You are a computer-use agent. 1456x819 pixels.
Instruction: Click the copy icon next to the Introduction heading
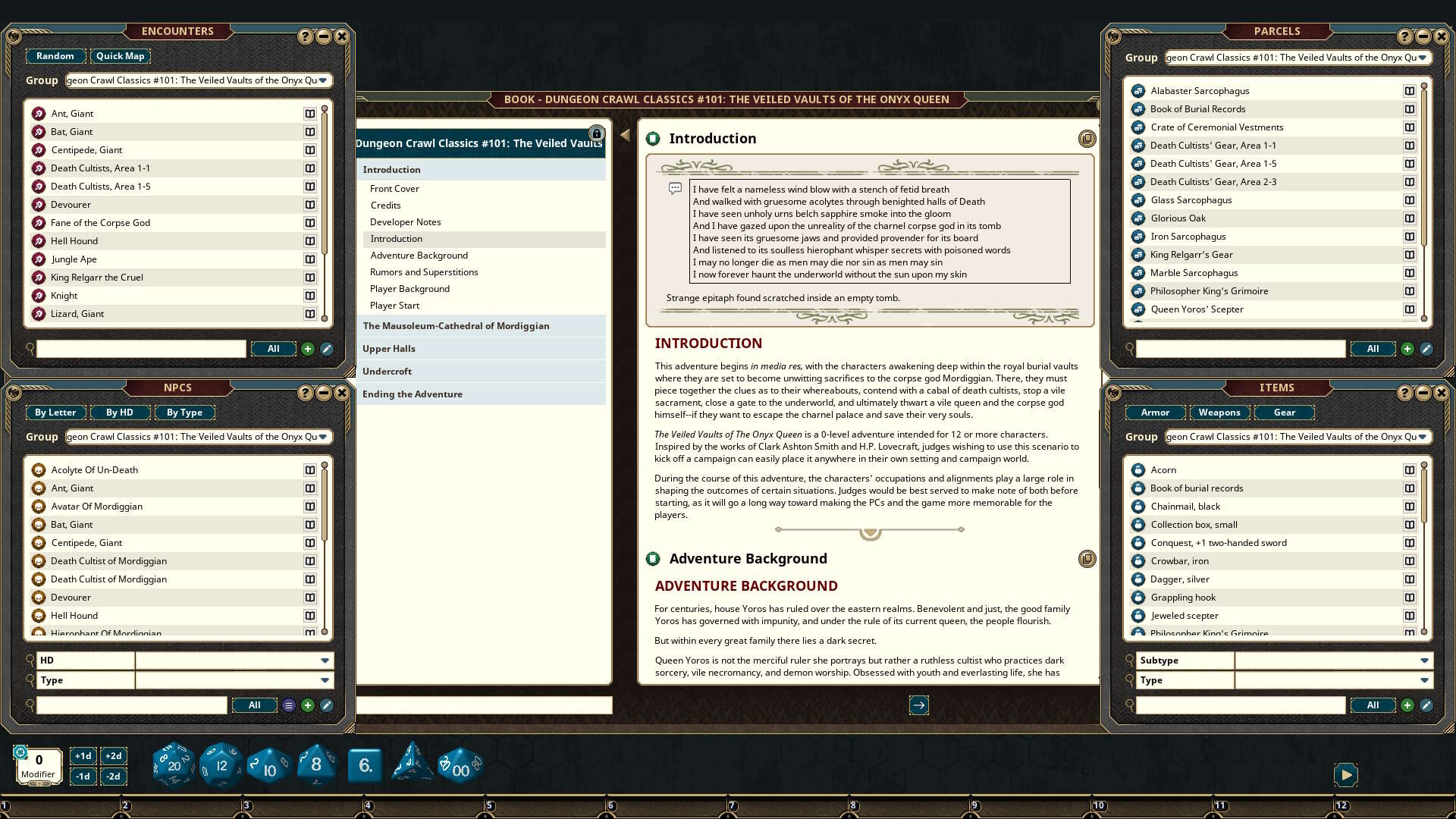coord(1087,138)
